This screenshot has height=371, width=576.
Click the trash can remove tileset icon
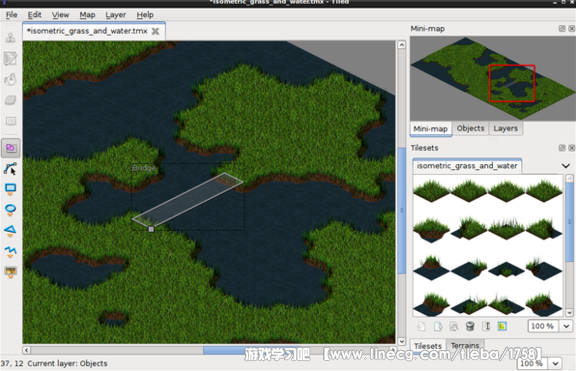point(470,326)
